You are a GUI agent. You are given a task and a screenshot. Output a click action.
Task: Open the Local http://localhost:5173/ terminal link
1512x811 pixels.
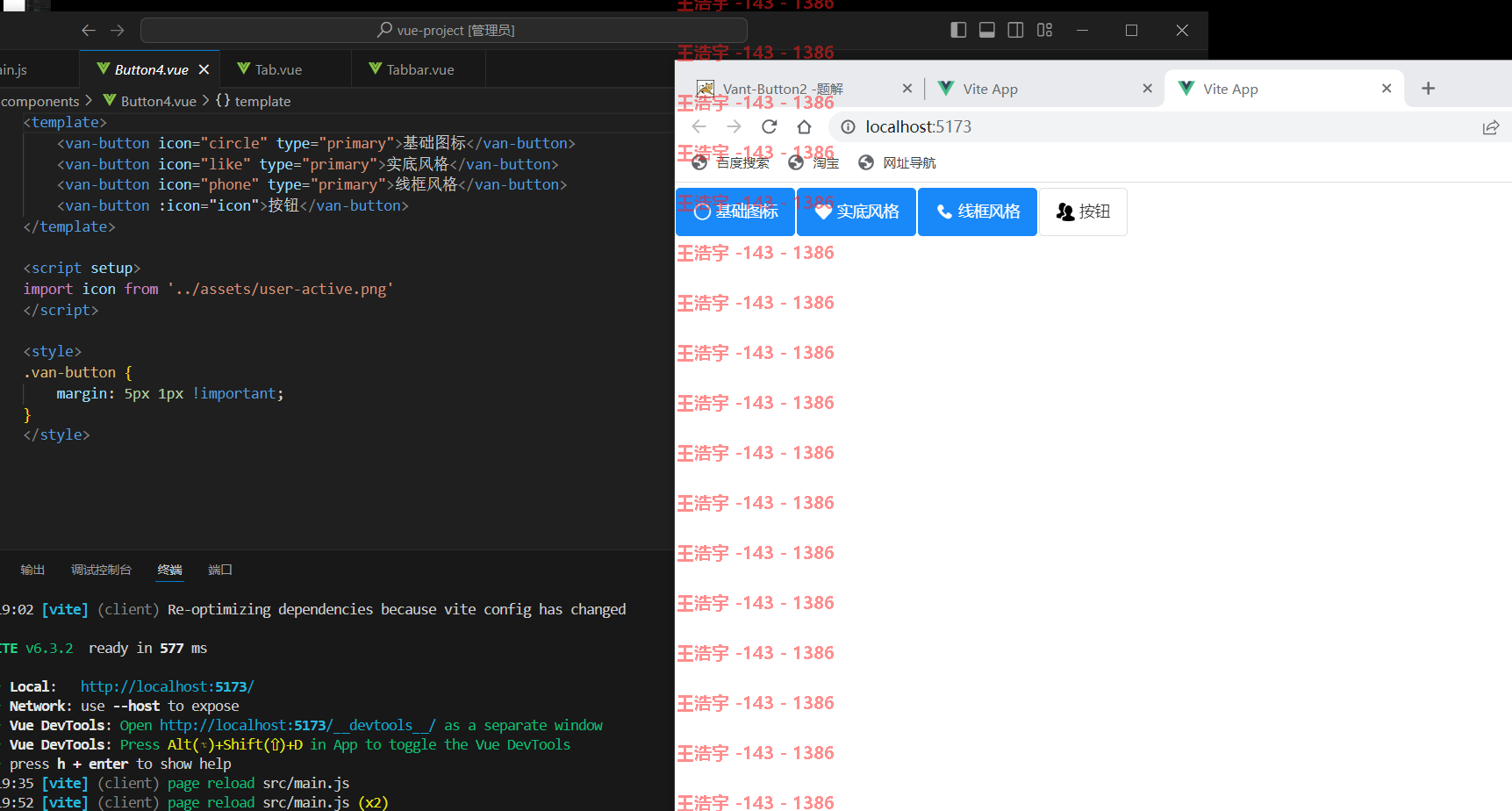[167, 686]
